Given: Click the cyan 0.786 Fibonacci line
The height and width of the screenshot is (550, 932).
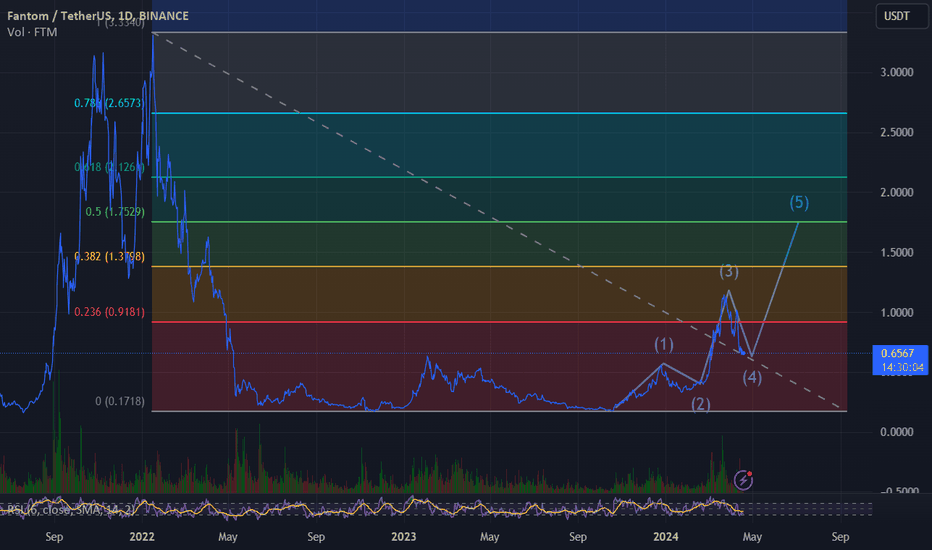Looking at the screenshot, I should [x=499, y=113].
